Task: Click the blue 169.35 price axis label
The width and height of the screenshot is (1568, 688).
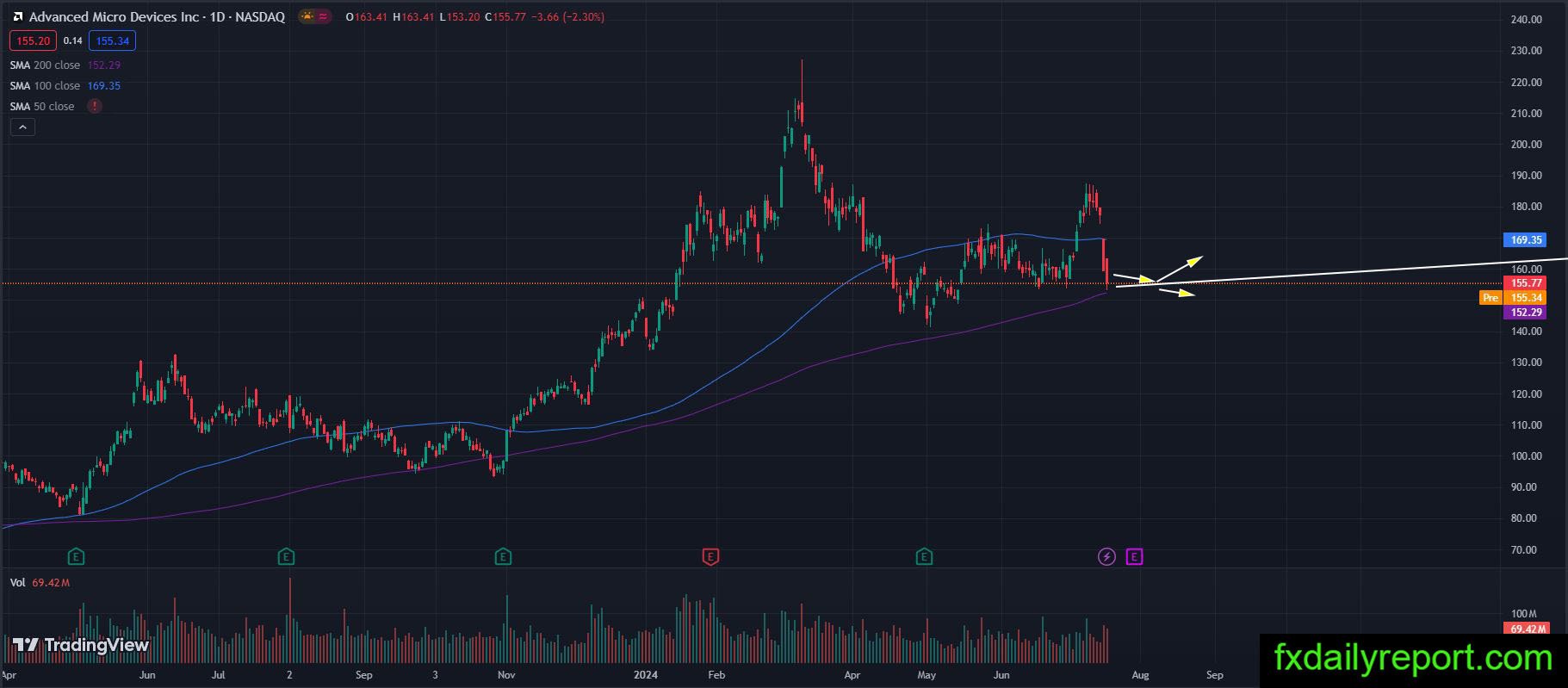Action: [1526, 240]
